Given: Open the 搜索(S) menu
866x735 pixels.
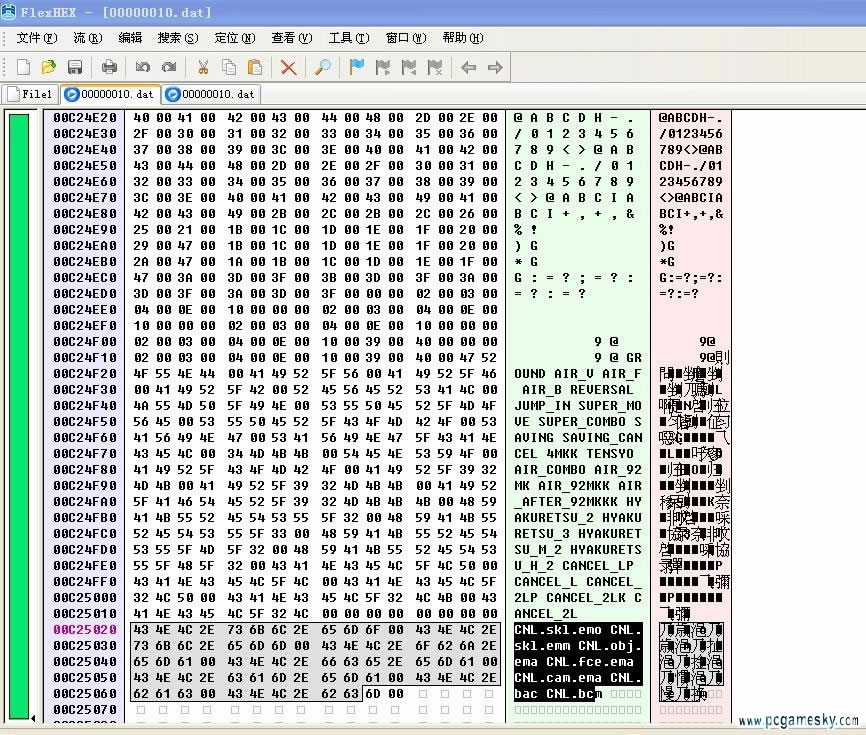Looking at the screenshot, I should (178, 38).
